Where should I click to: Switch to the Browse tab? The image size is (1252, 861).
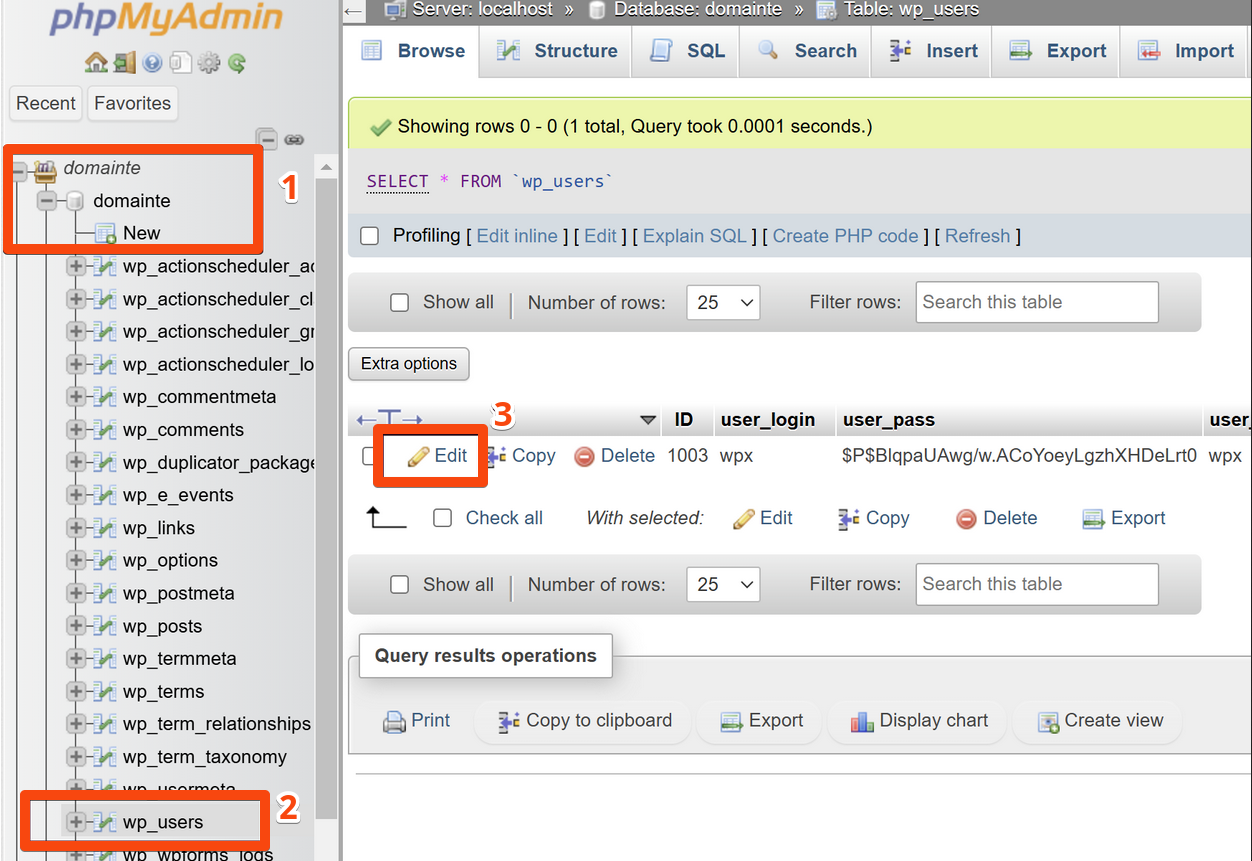tap(413, 51)
